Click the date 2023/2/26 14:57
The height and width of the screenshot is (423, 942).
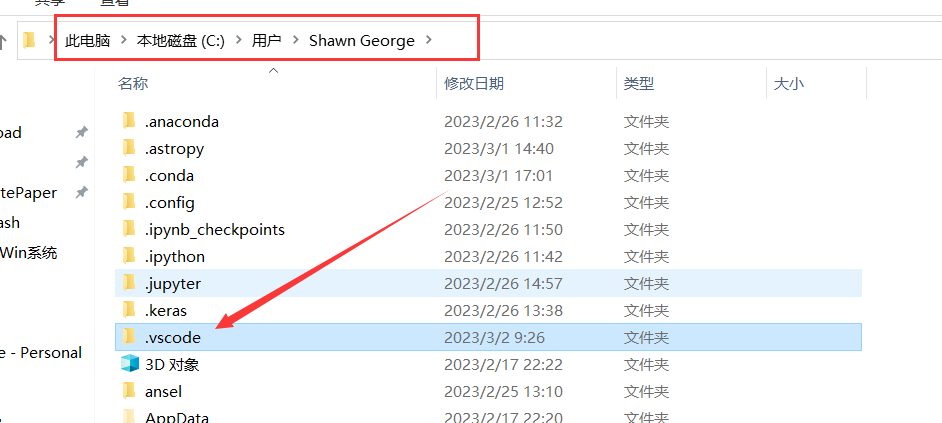(x=503, y=284)
